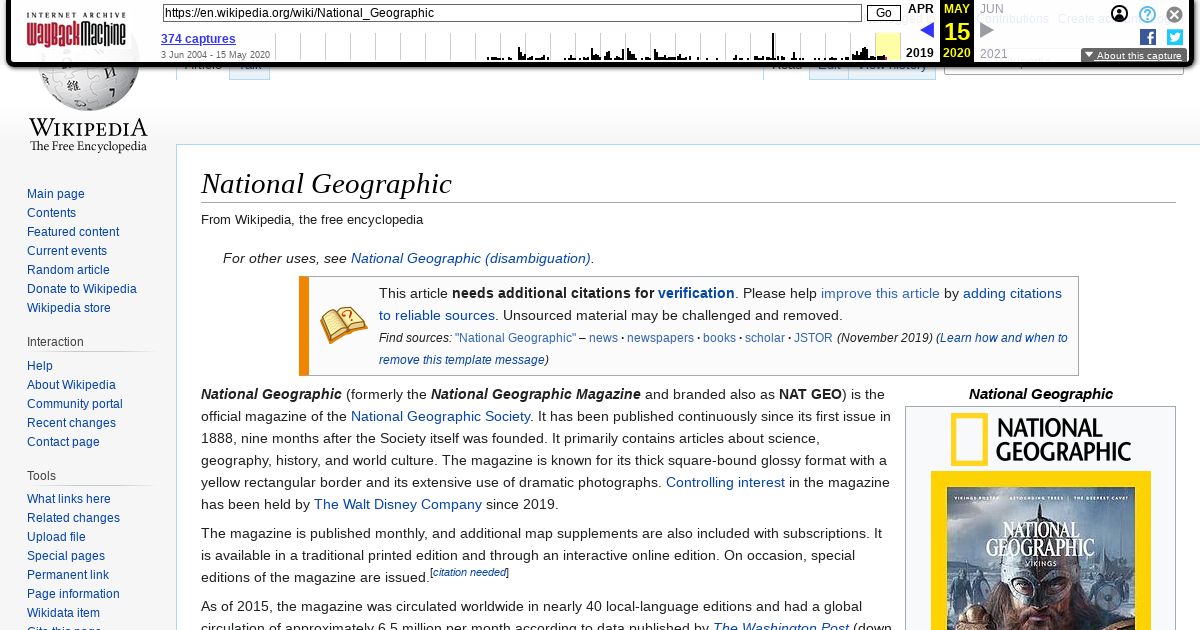Open Upload file link
1200x630 pixels.
(x=56, y=537)
